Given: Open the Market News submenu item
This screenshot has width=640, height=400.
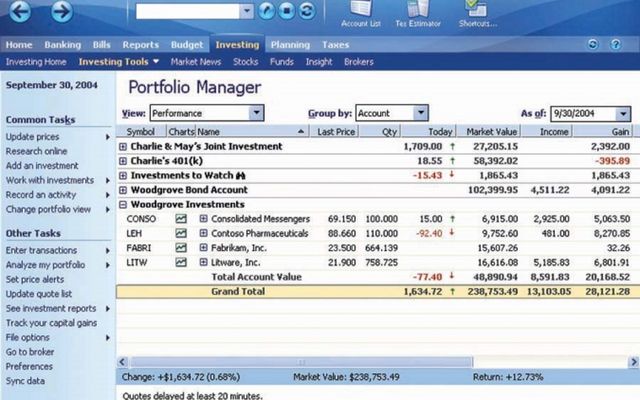Looking at the screenshot, I should point(196,62).
